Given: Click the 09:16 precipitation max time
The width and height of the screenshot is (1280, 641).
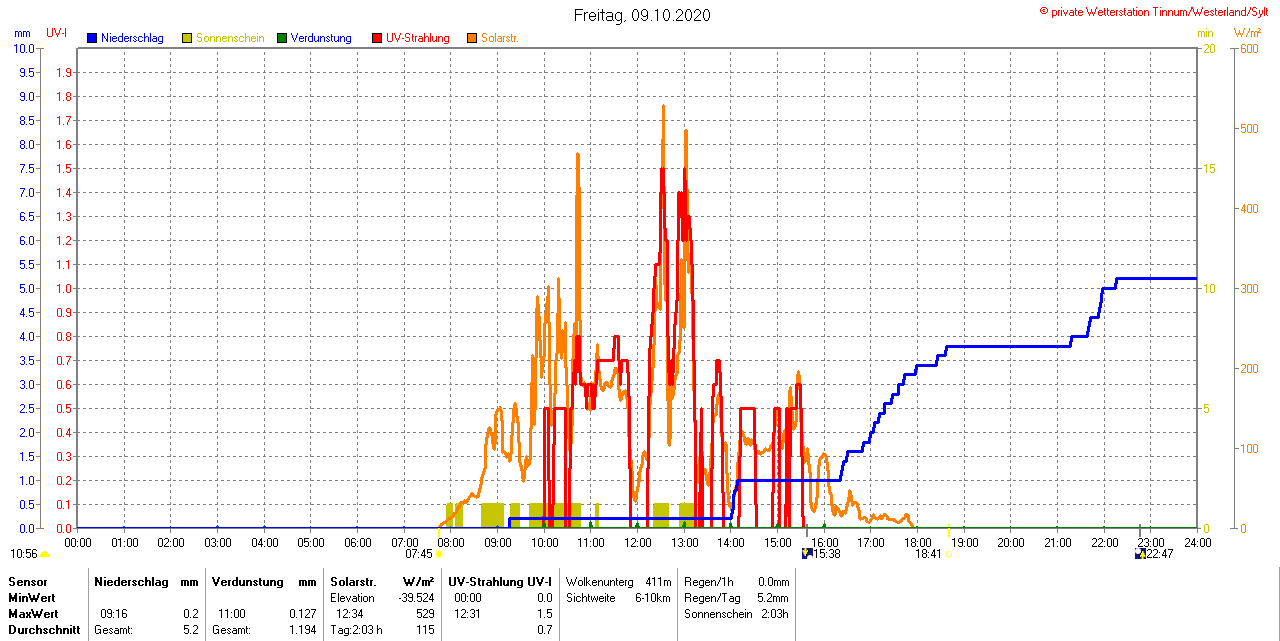Looking at the screenshot, I should coord(114,614).
